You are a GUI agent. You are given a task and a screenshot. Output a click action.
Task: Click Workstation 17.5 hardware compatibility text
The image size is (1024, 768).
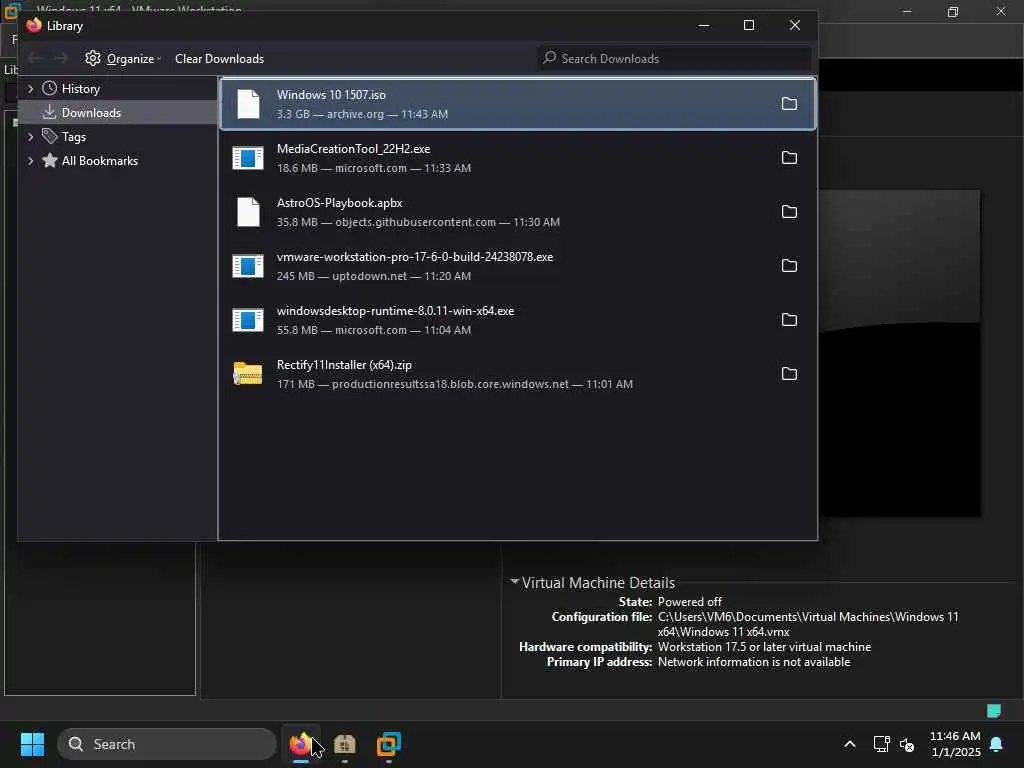point(764,647)
